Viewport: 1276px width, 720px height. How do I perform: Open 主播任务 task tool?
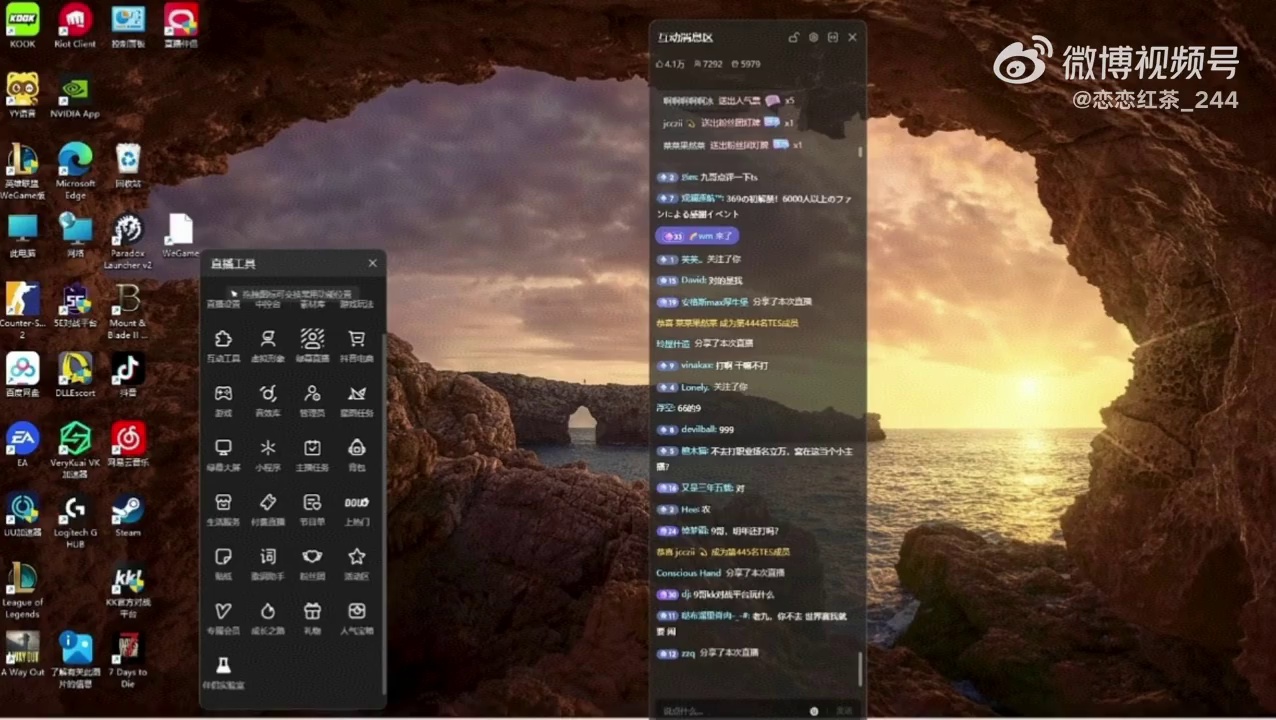coord(312,454)
